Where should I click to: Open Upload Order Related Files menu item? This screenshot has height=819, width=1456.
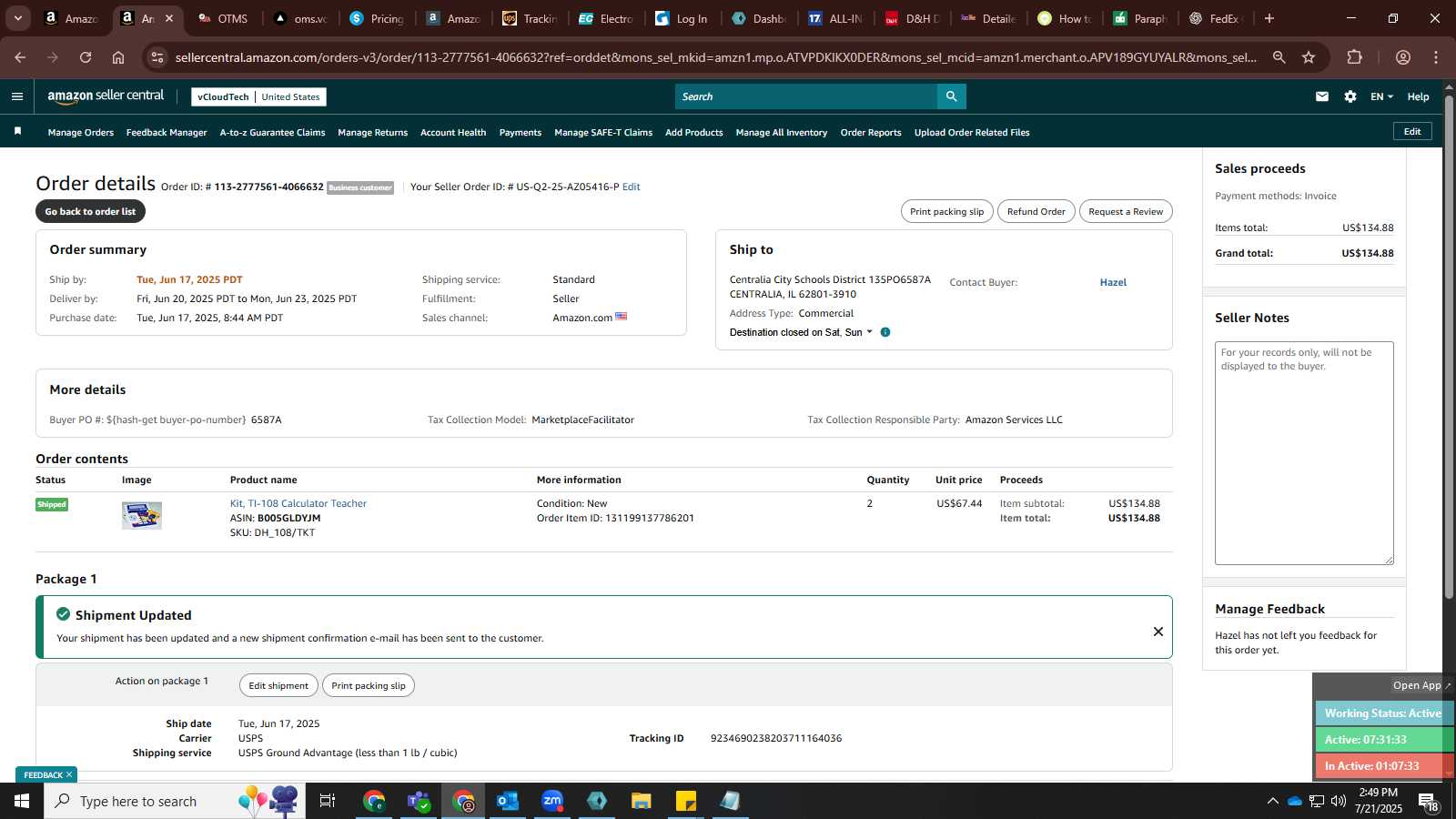point(972,132)
